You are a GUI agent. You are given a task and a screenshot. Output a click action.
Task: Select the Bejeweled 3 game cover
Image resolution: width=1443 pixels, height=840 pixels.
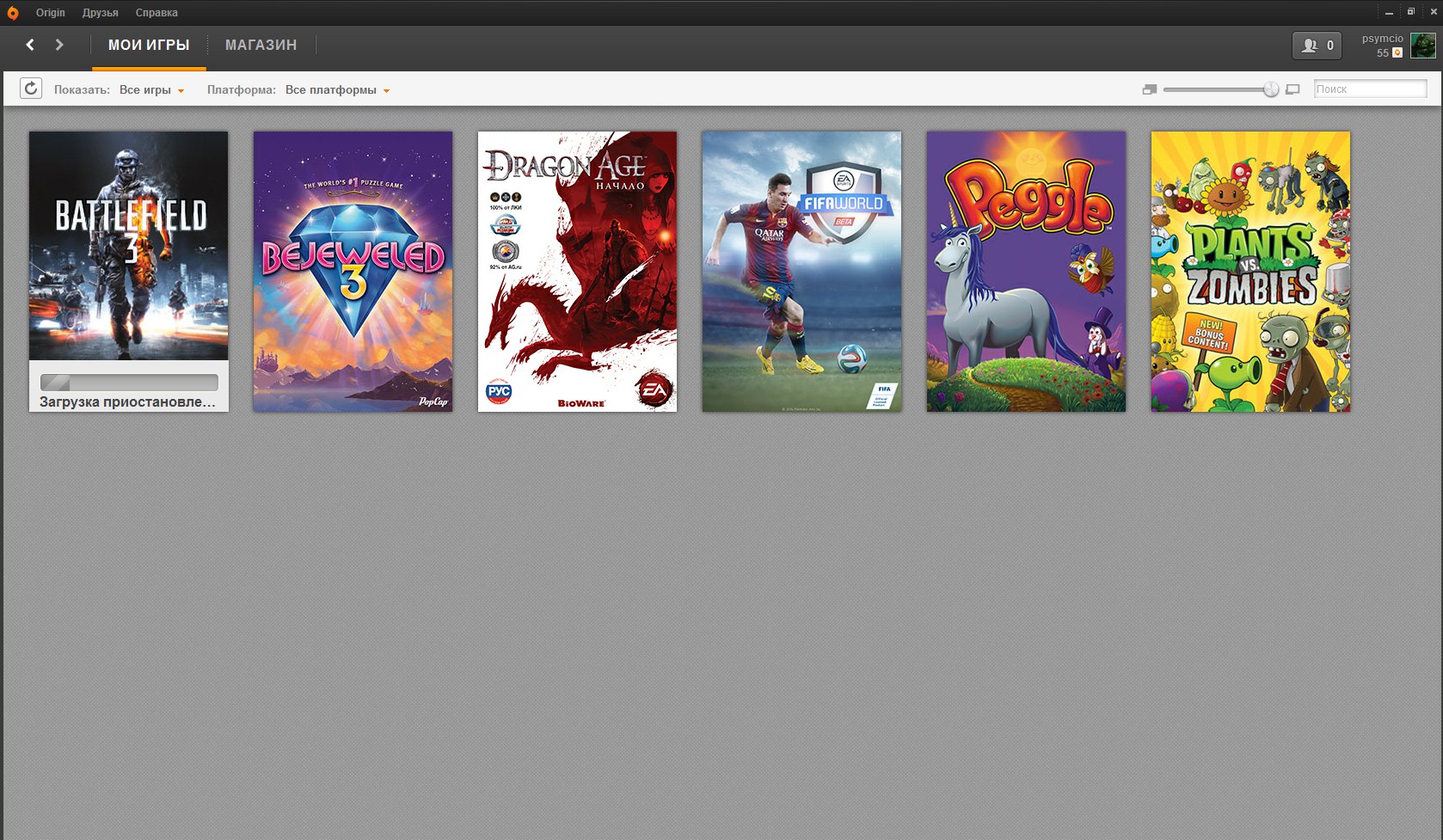[353, 272]
